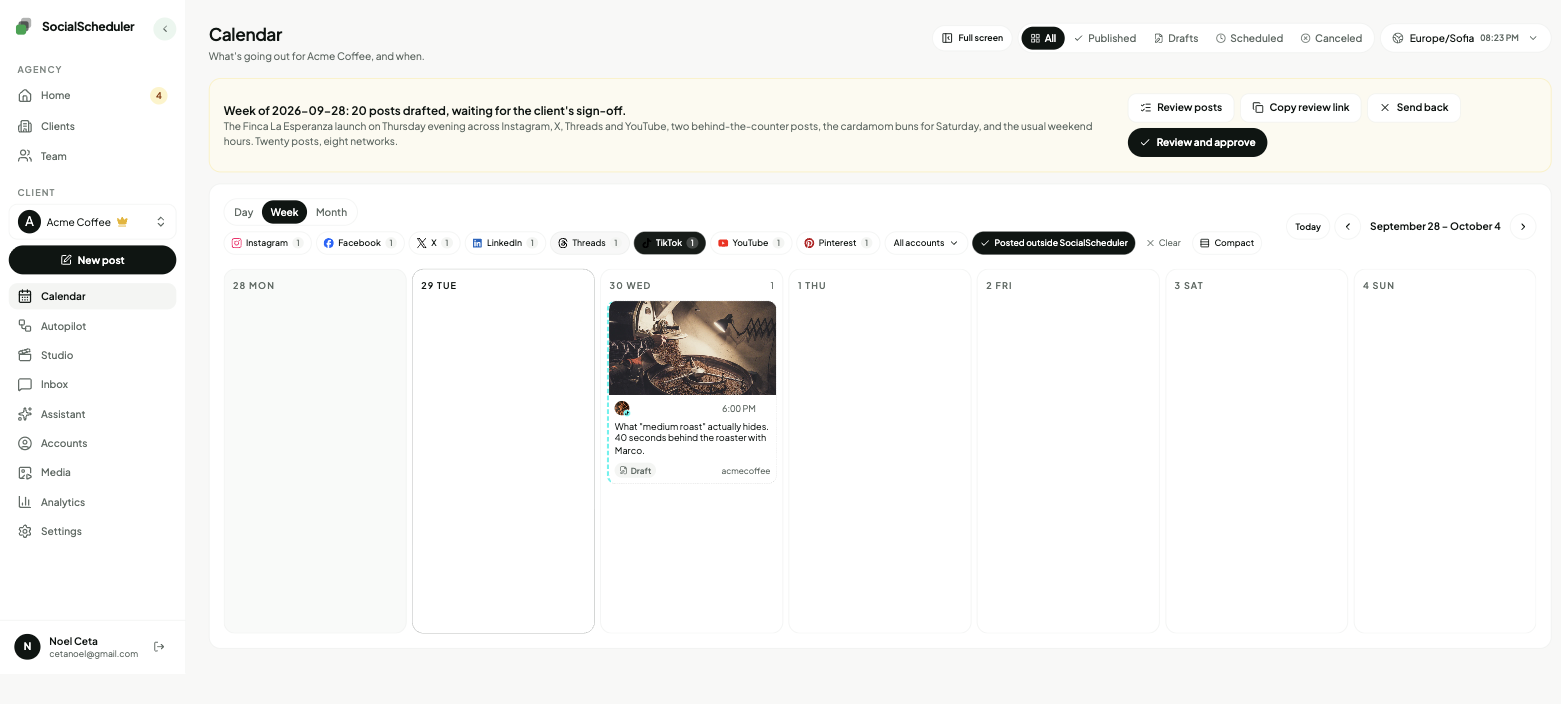1561x704 pixels.
Task: Switch to Week view
Action: pos(284,212)
